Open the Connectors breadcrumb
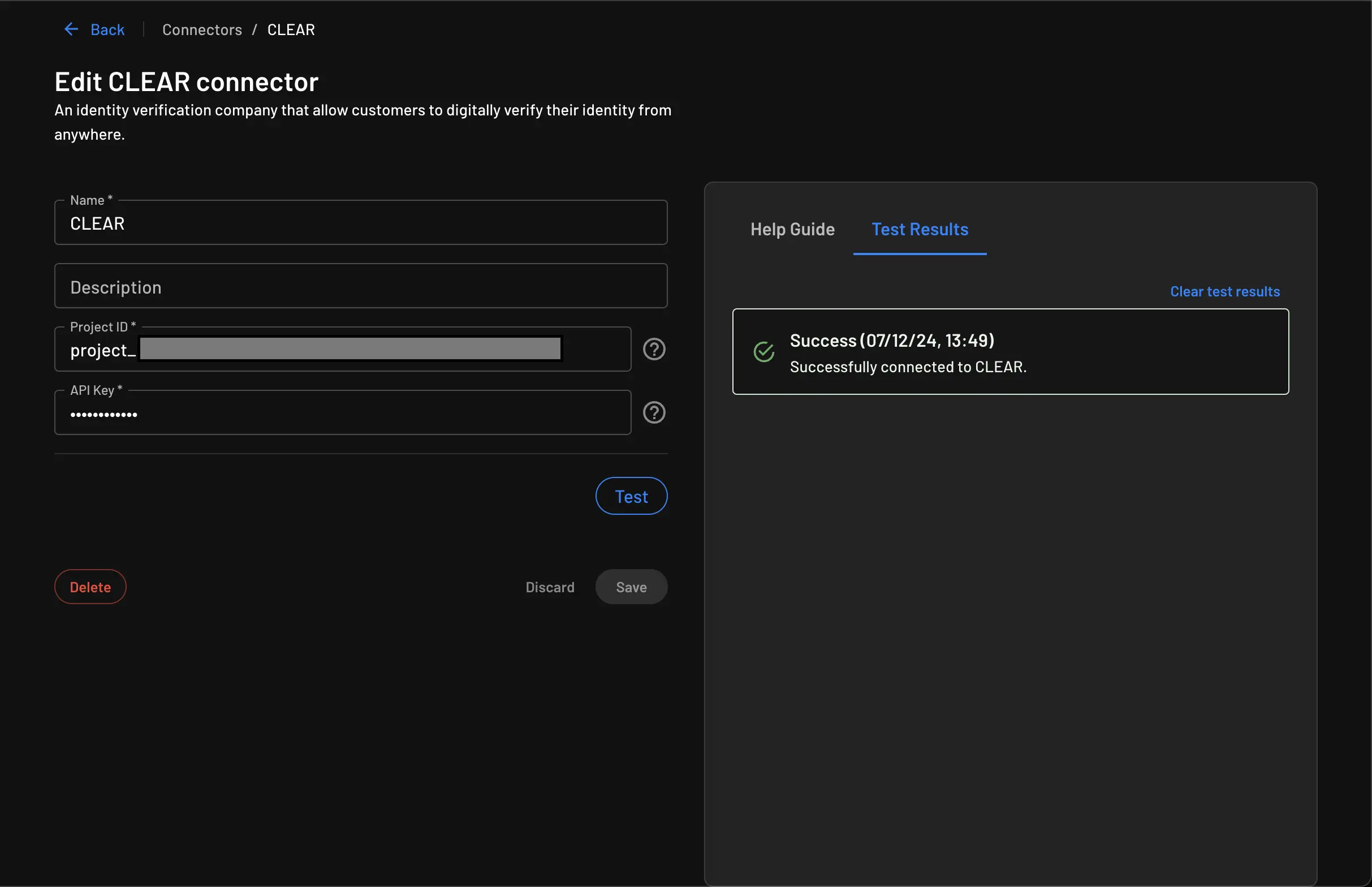The width and height of the screenshot is (1372, 887). (202, 29)
